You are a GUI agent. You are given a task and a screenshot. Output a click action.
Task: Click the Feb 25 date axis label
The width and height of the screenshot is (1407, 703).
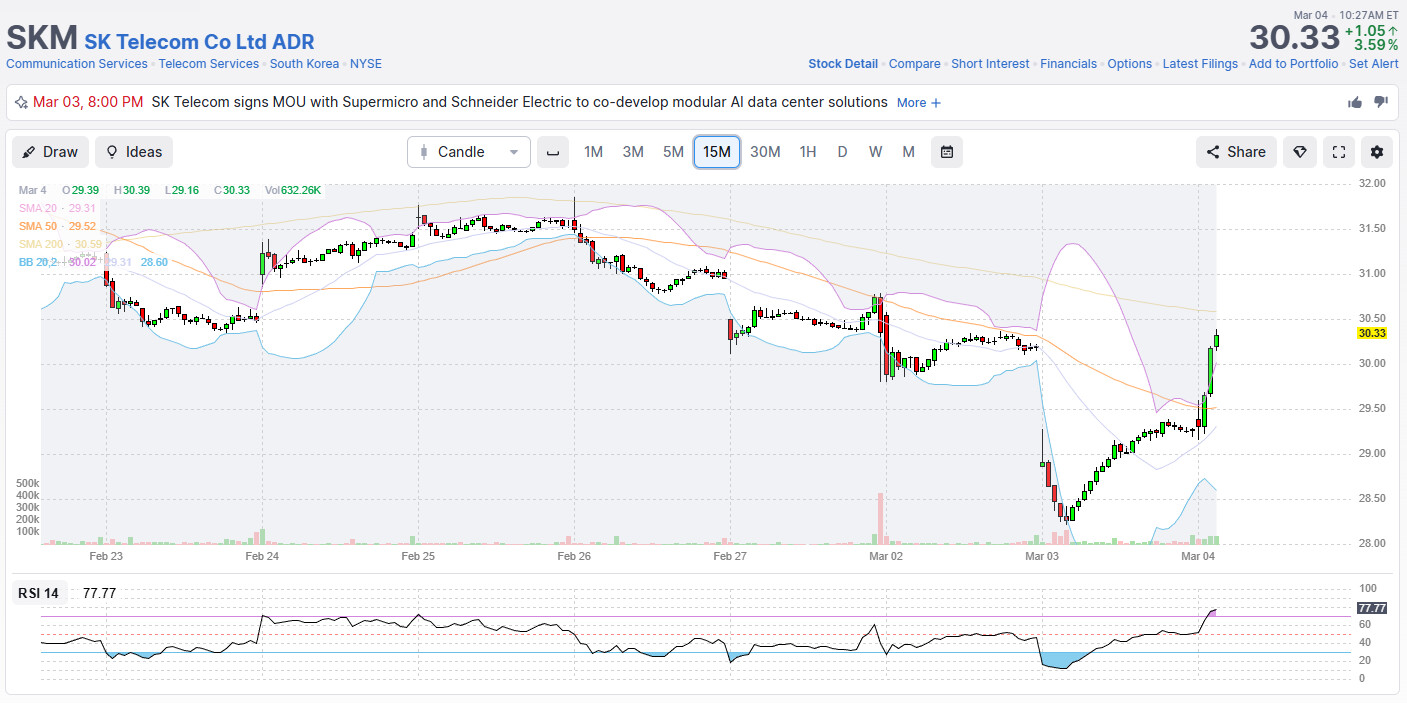418,556
